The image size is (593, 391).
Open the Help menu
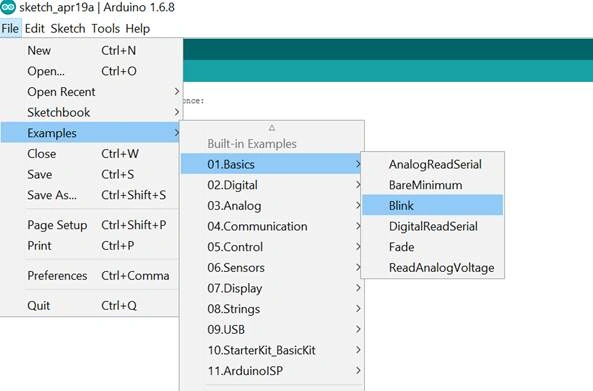click(x=138, y=28)
